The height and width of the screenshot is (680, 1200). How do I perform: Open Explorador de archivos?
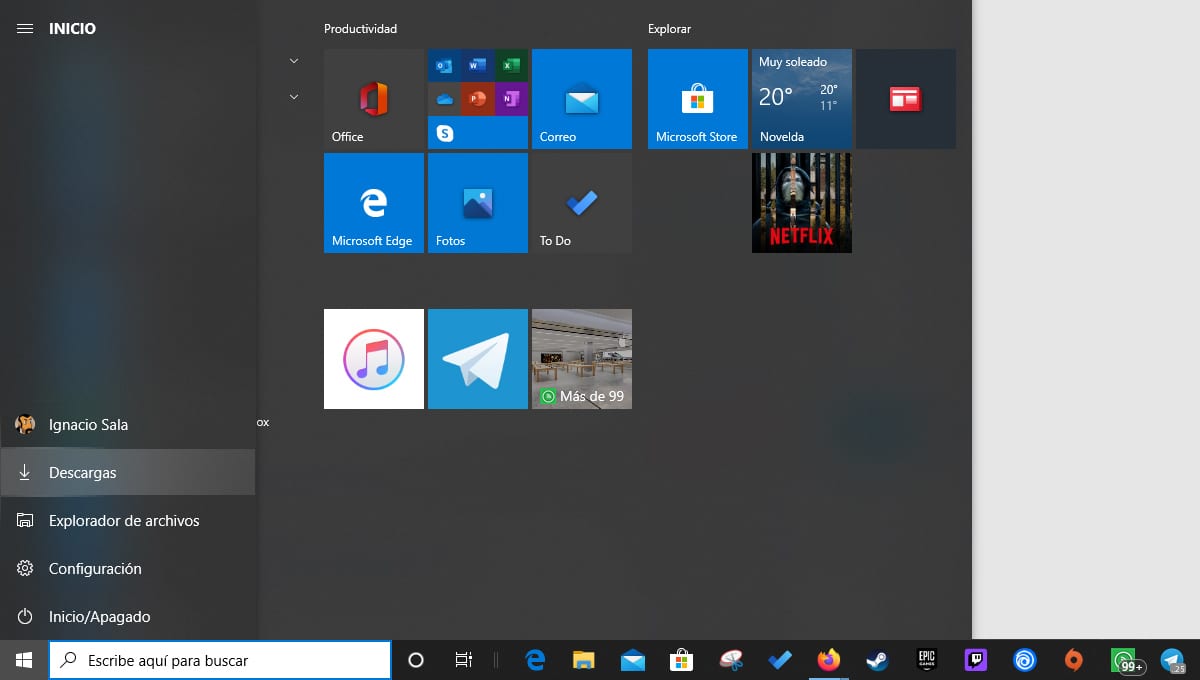(x=128, y=521)
